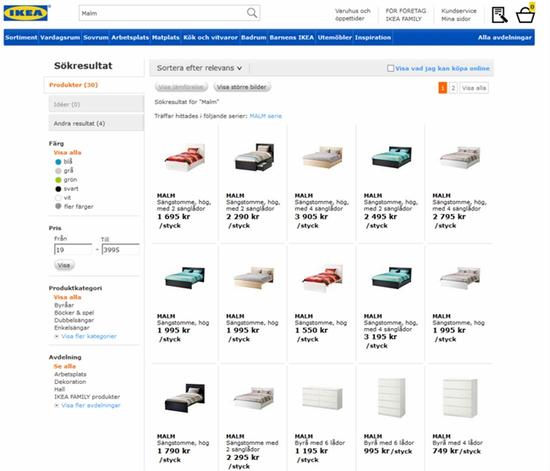This screenshot has height=471, width=550.
Task: Open the white 'Byrå med 6 lådor' 995 kr thumbnail
Action: click(x=391, y=398)
